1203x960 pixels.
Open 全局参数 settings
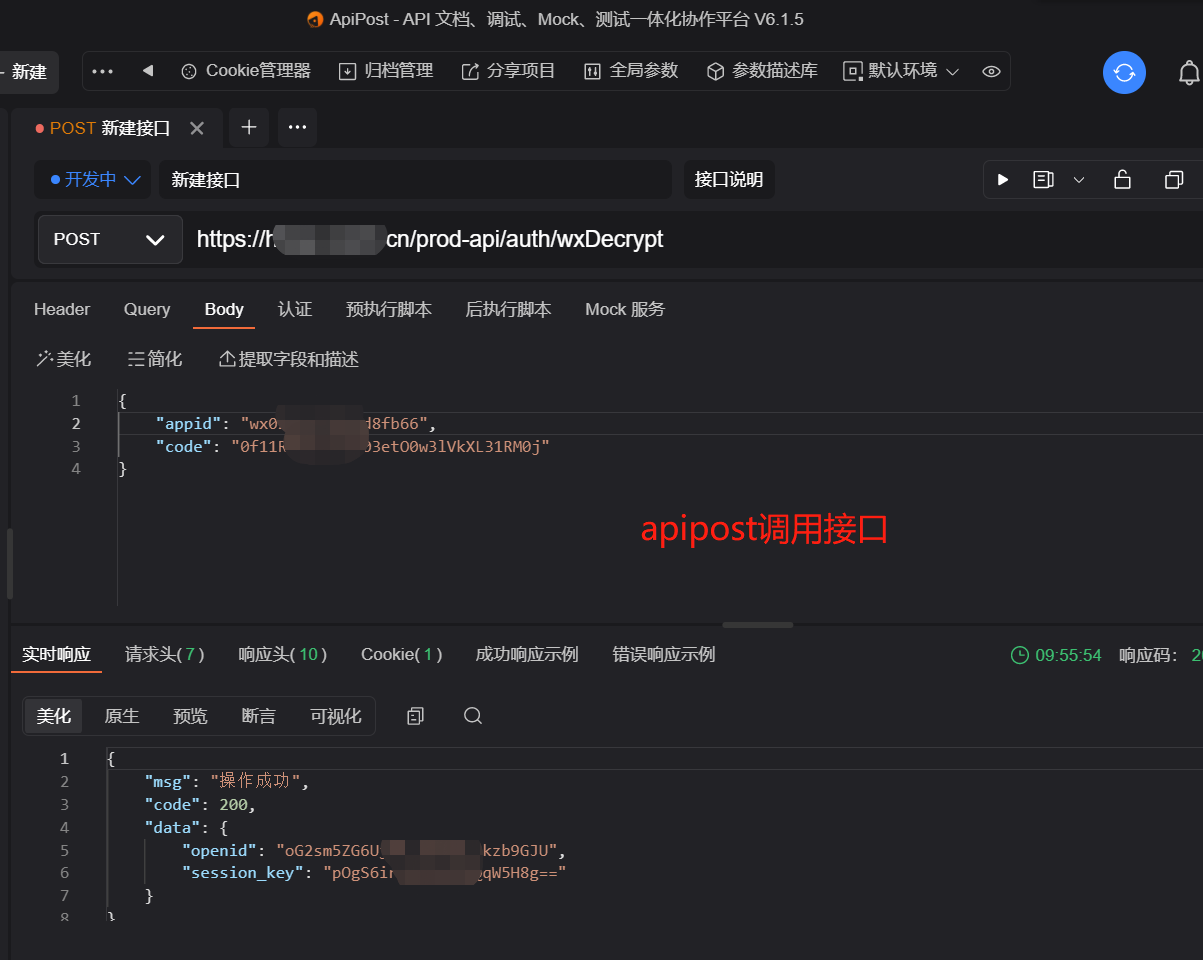(631, 71)
